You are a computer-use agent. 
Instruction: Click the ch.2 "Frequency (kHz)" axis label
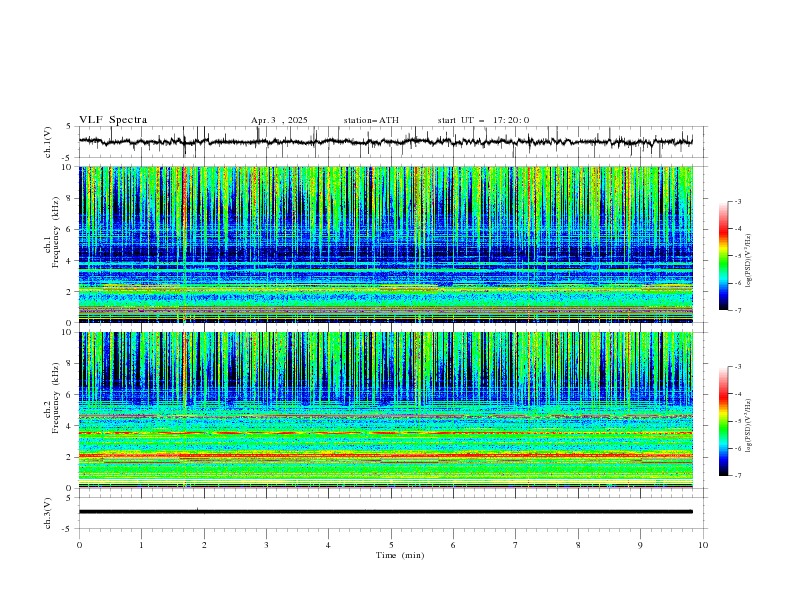[56, 398]
